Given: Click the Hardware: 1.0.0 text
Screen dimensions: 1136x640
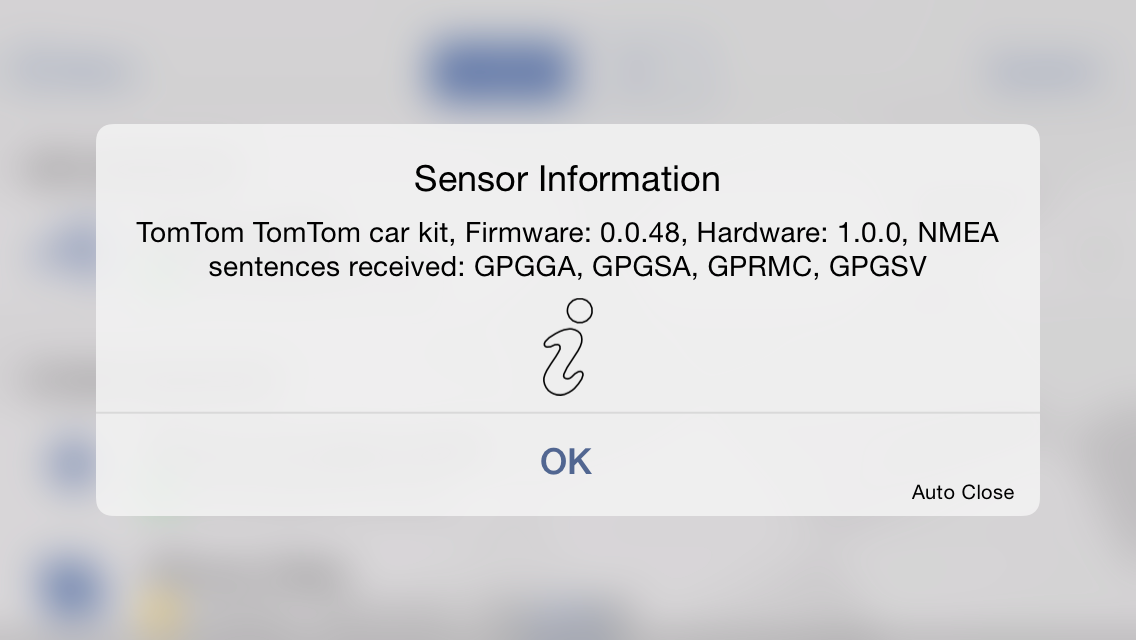Looking at the screenshot, I should [798, 233].
